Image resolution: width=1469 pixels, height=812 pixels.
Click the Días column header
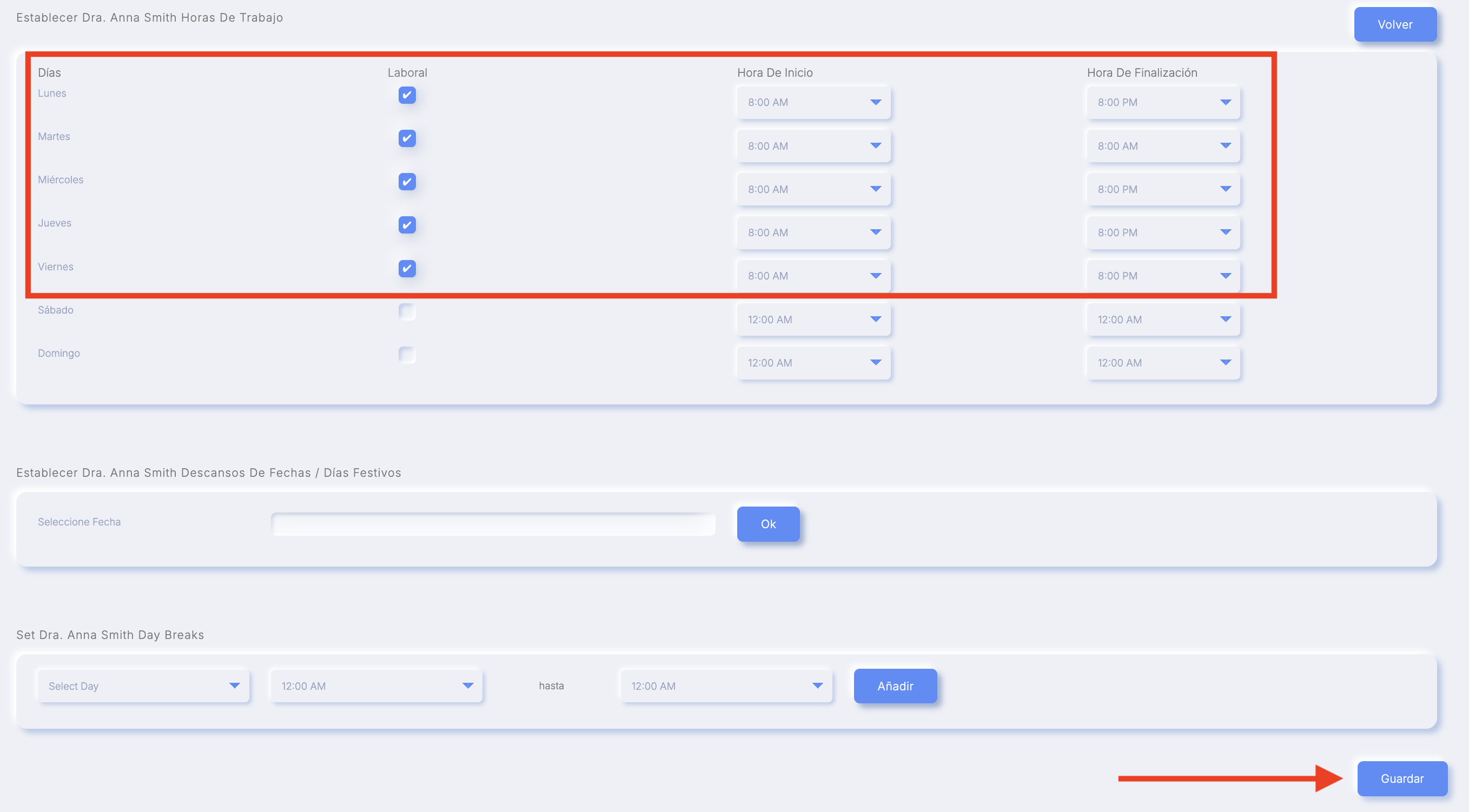point(49,73)
